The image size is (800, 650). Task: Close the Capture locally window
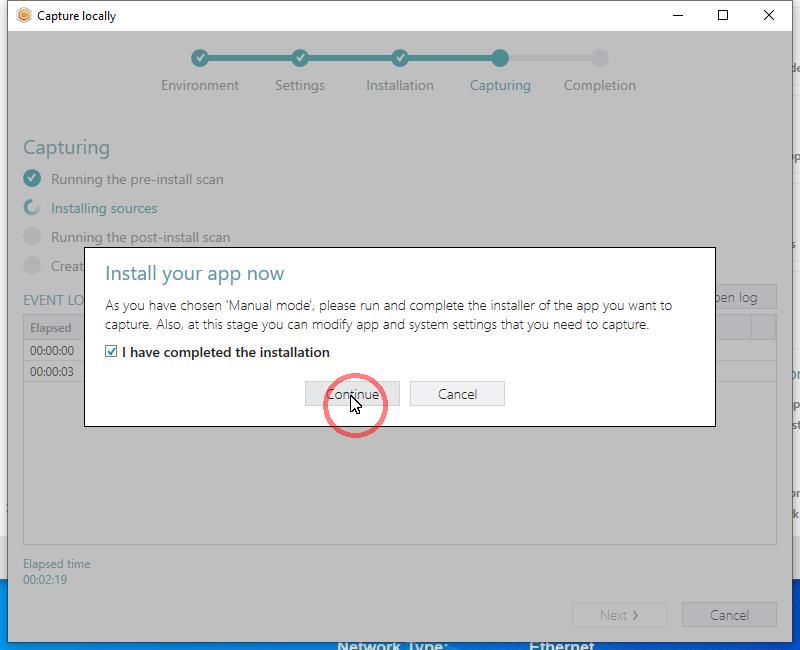769,15
